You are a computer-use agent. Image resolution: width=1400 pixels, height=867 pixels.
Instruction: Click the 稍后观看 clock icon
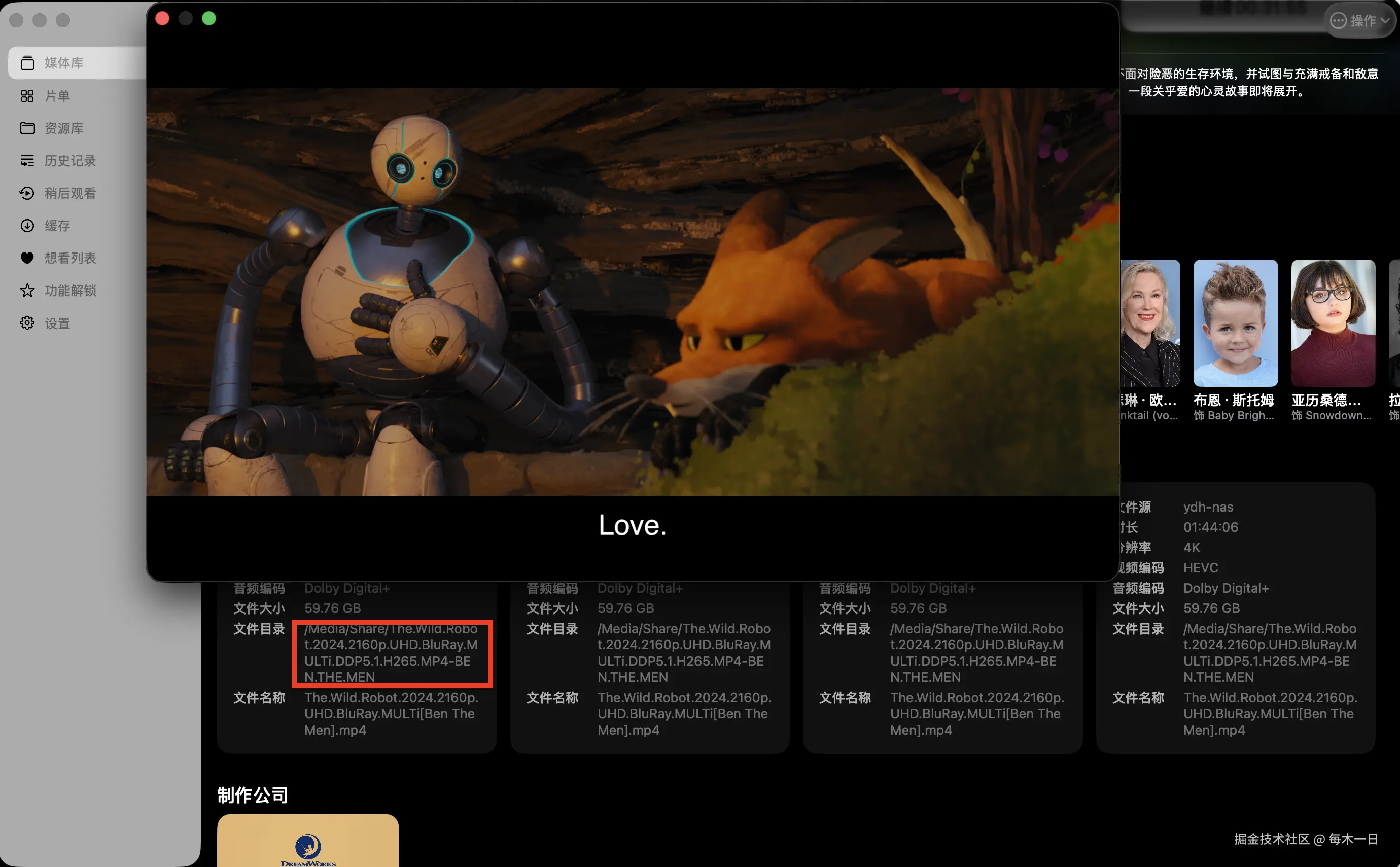[x=27, y=193]
